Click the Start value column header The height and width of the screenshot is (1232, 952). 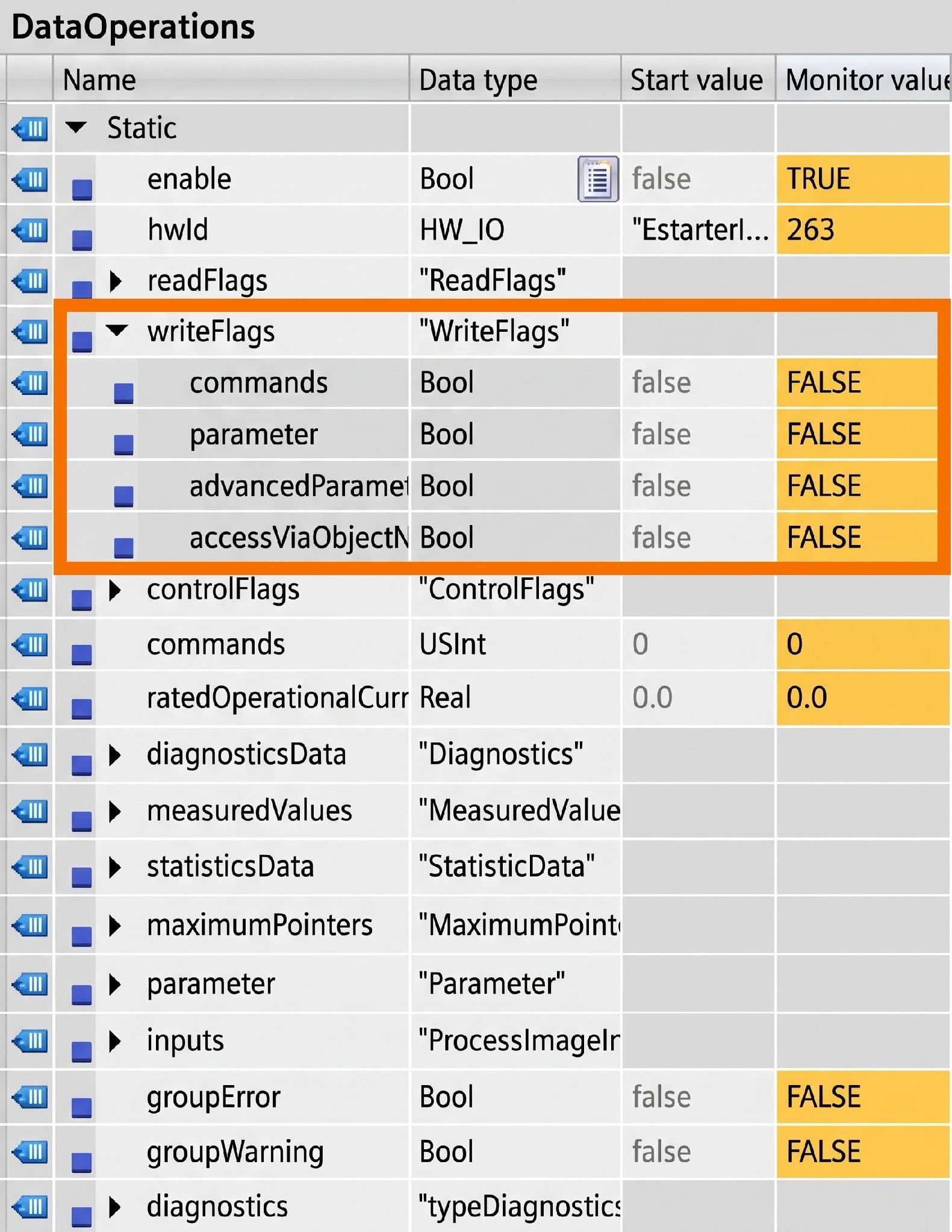tap(698, 79)
